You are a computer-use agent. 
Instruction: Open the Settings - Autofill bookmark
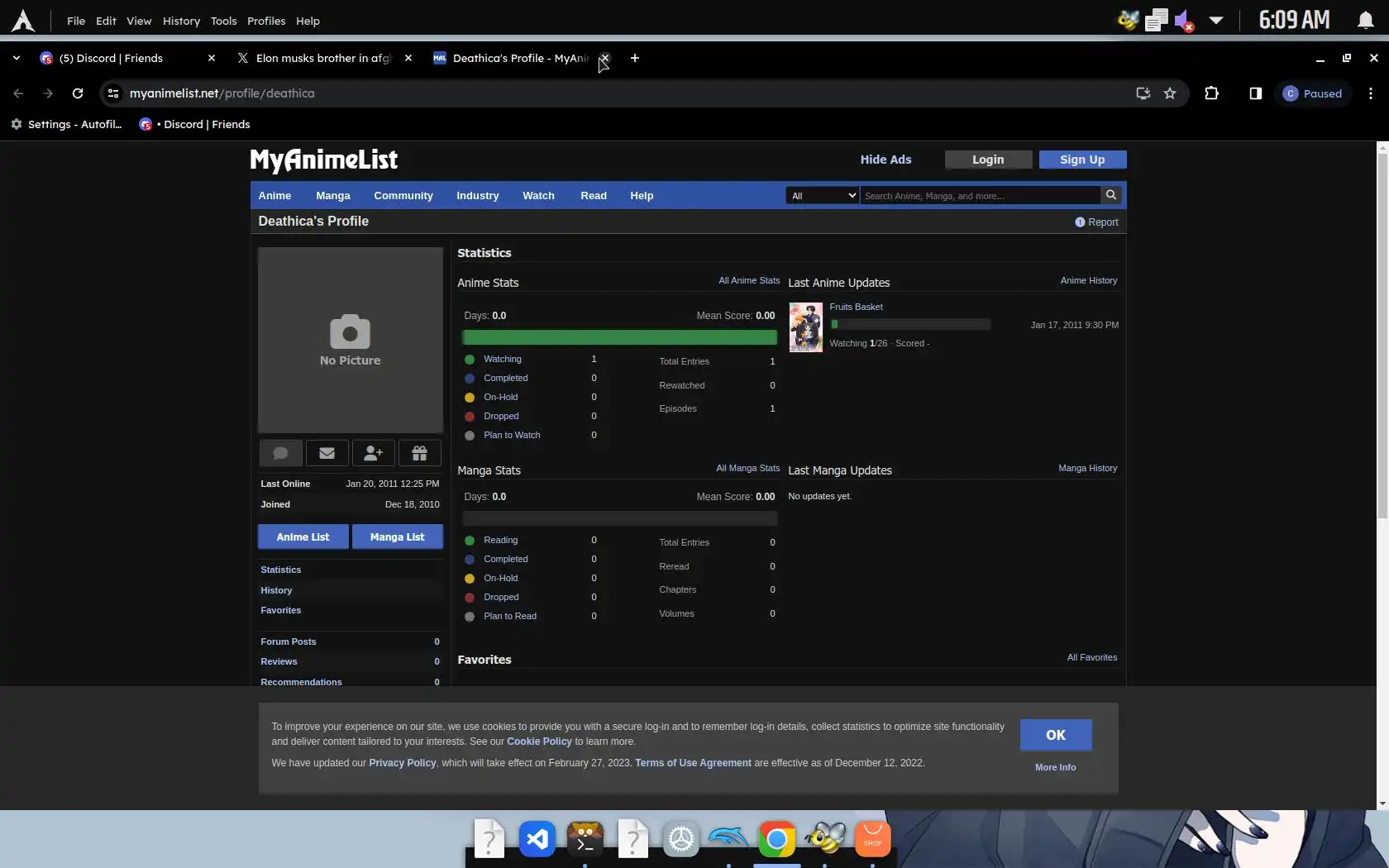pos(66,124)
